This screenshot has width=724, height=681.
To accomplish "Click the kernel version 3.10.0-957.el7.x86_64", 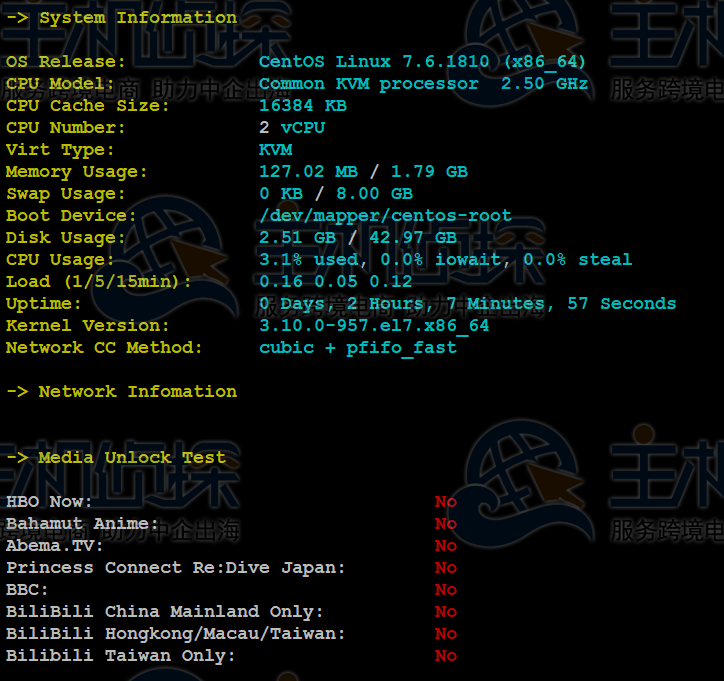I will [374, 325].
